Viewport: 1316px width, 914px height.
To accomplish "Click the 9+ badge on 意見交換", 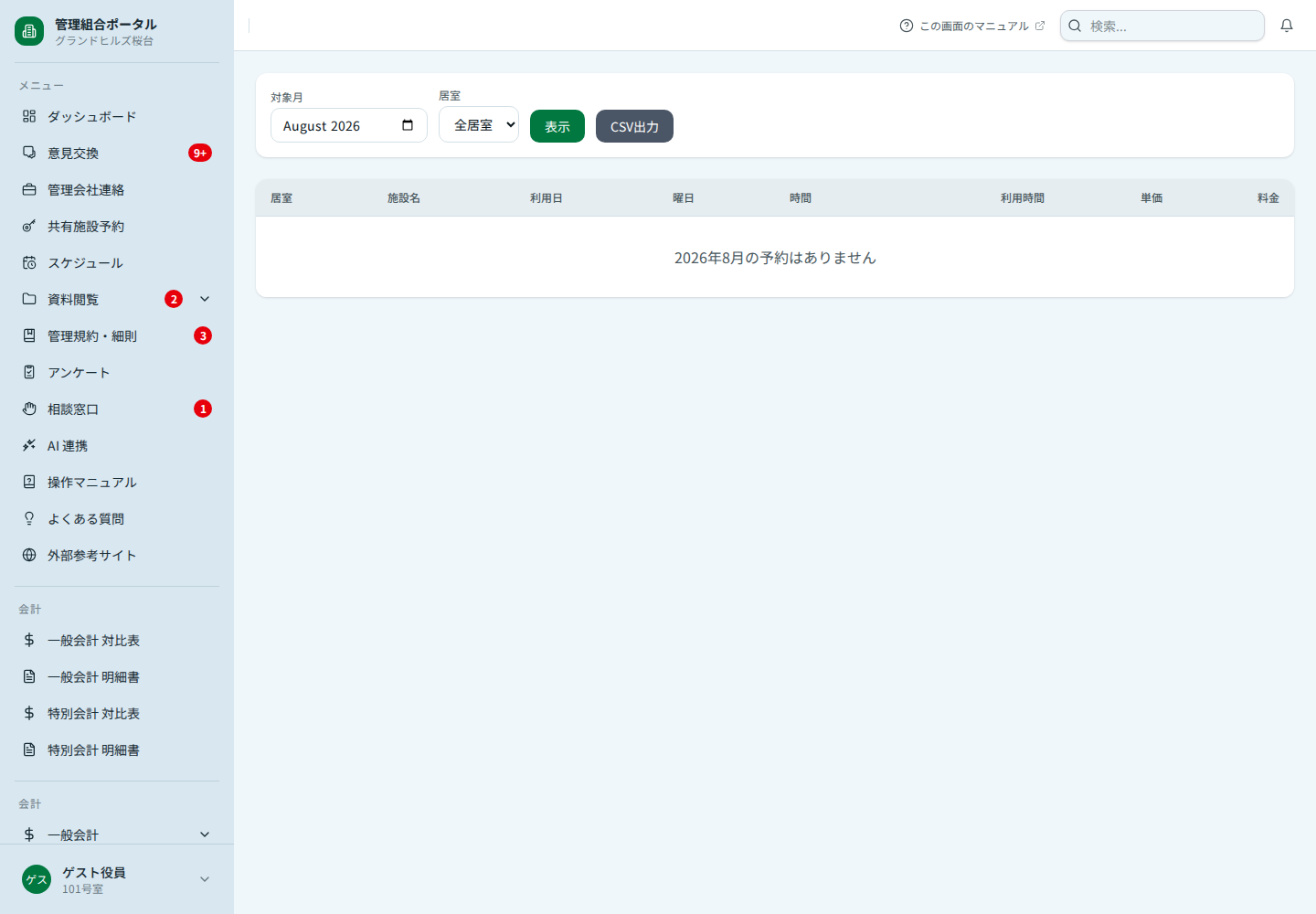I will (200, 153).
